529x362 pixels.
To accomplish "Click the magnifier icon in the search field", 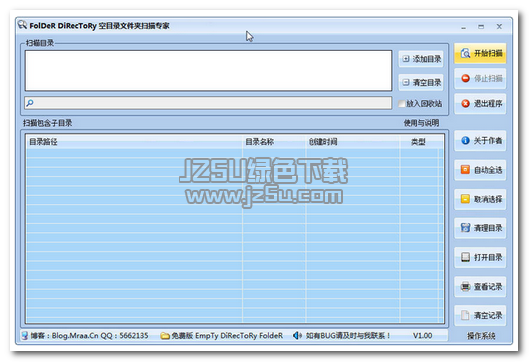I will [30, 103].
